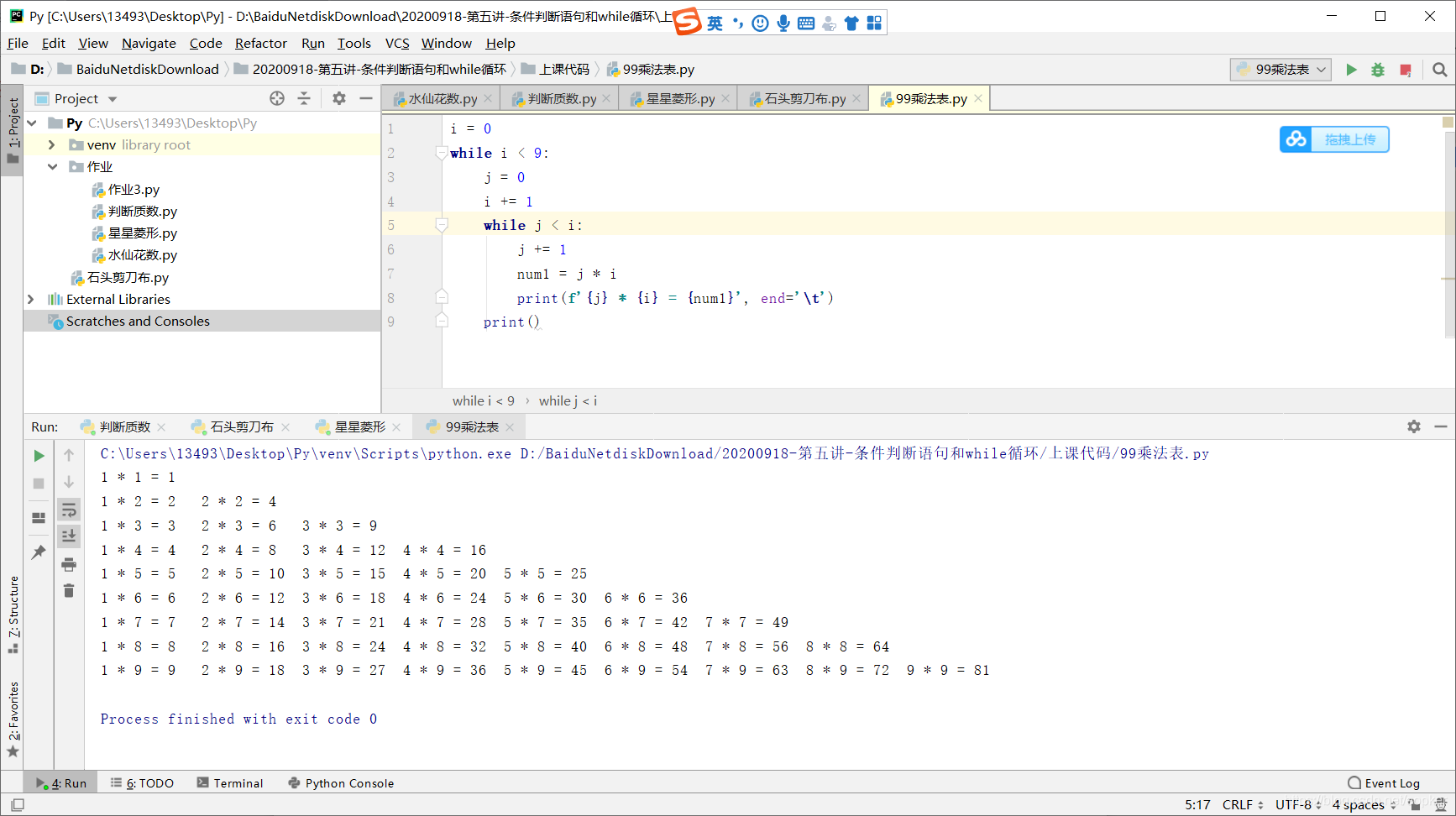Change line separator CRLF in status bar

click(x=1242, y=804)
